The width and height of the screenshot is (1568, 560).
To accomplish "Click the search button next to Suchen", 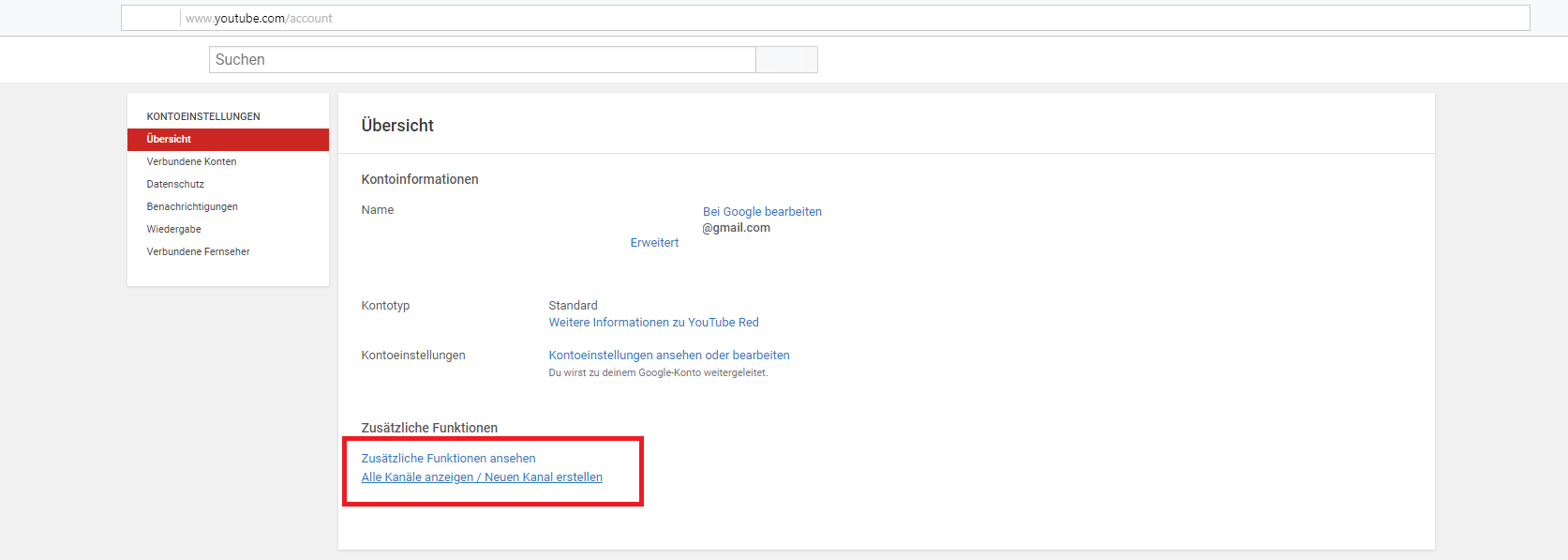I will coord(786,59).
